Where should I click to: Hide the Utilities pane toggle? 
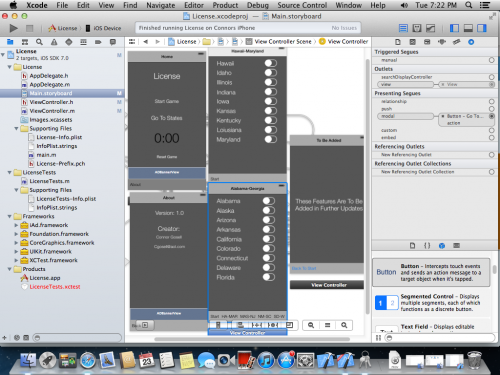482,28
